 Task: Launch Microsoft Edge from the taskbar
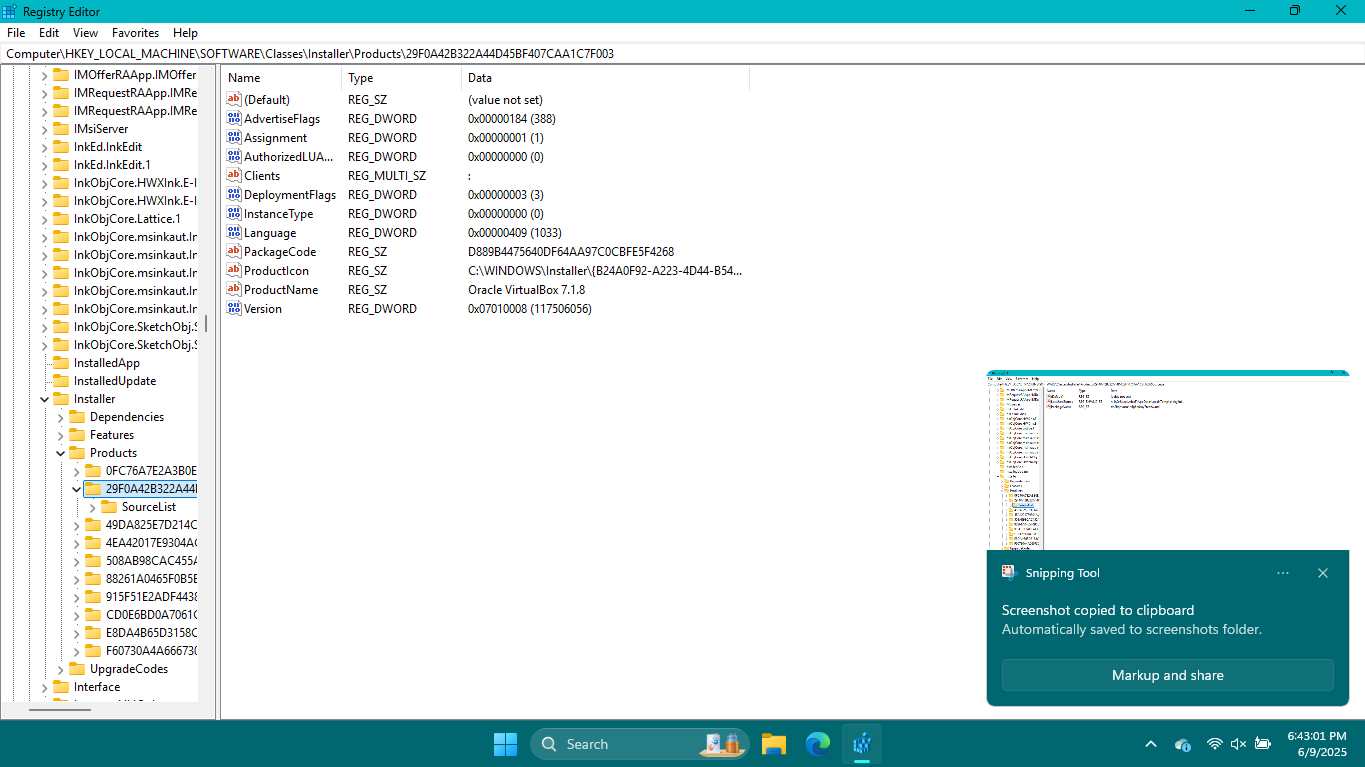click(x=818, y=744)
